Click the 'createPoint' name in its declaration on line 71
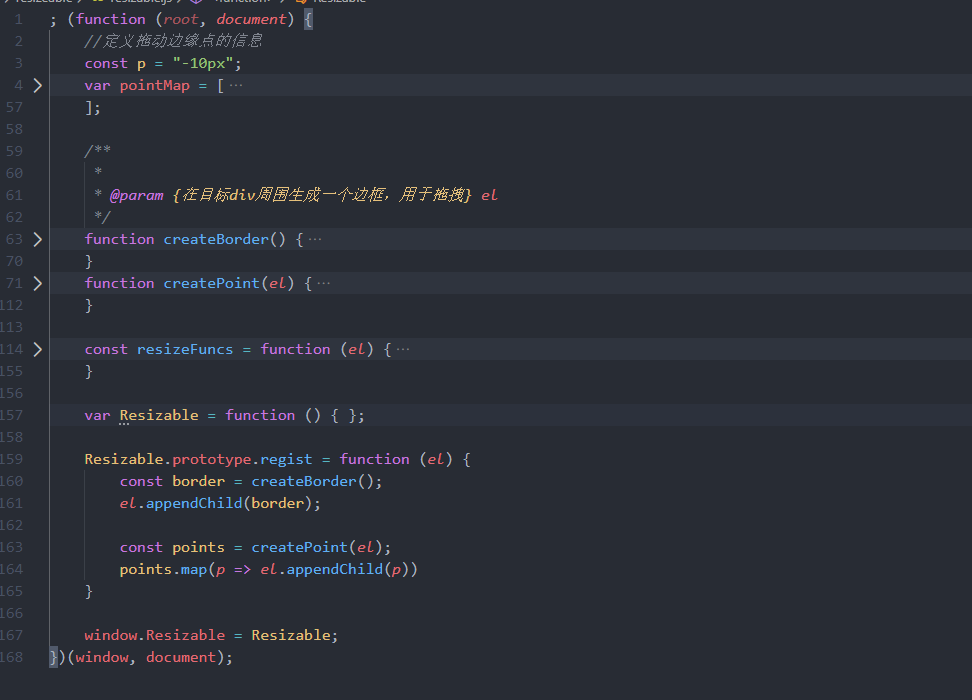Screen dimensions: 972x700 pyautogui.click(x=211, y=283)
